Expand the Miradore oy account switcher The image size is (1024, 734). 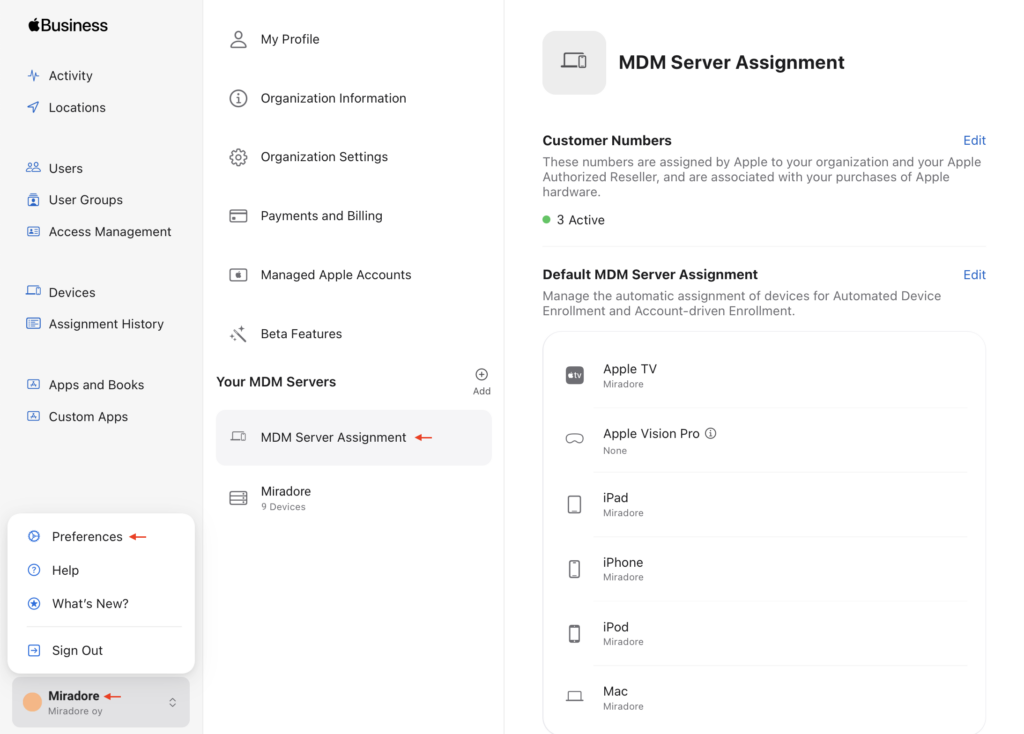100,701
